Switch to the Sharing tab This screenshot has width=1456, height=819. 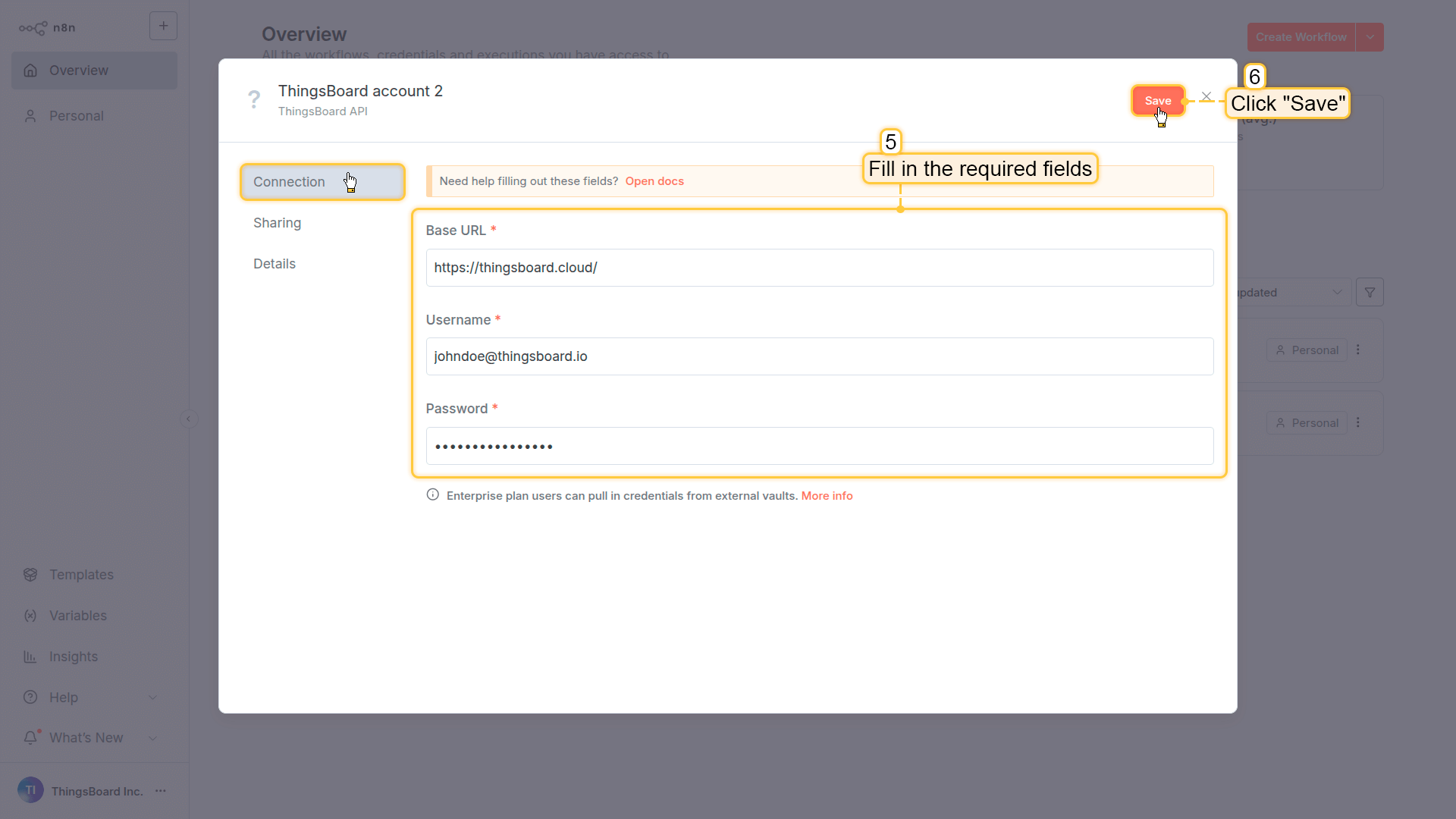277,223
